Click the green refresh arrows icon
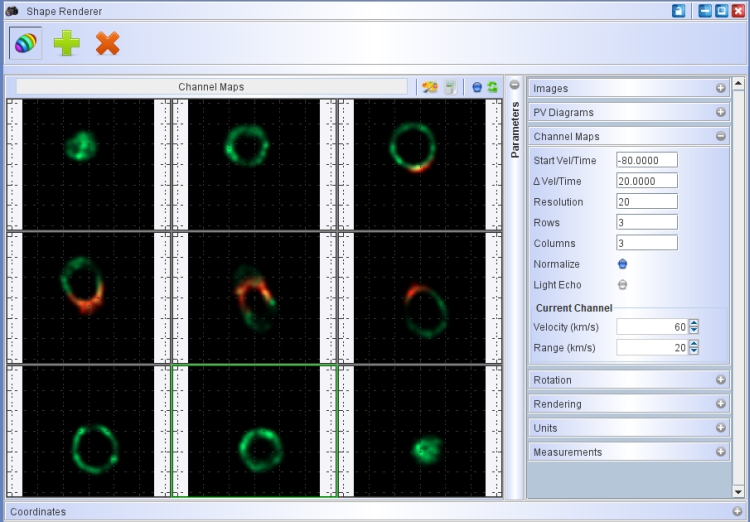Viewport: 750px width, 522px height. tap(492, 87)
